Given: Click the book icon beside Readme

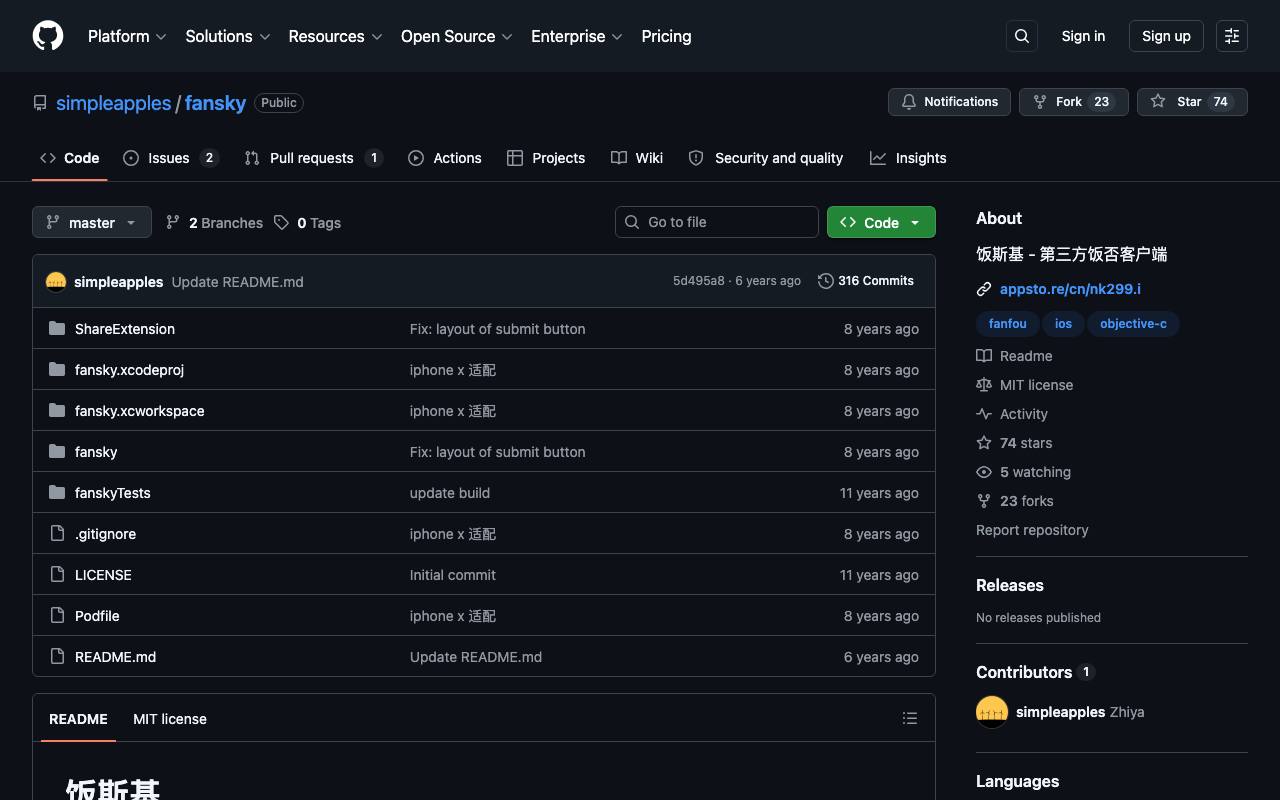Looking at the screenshot, I should click(x=984, y=356).
